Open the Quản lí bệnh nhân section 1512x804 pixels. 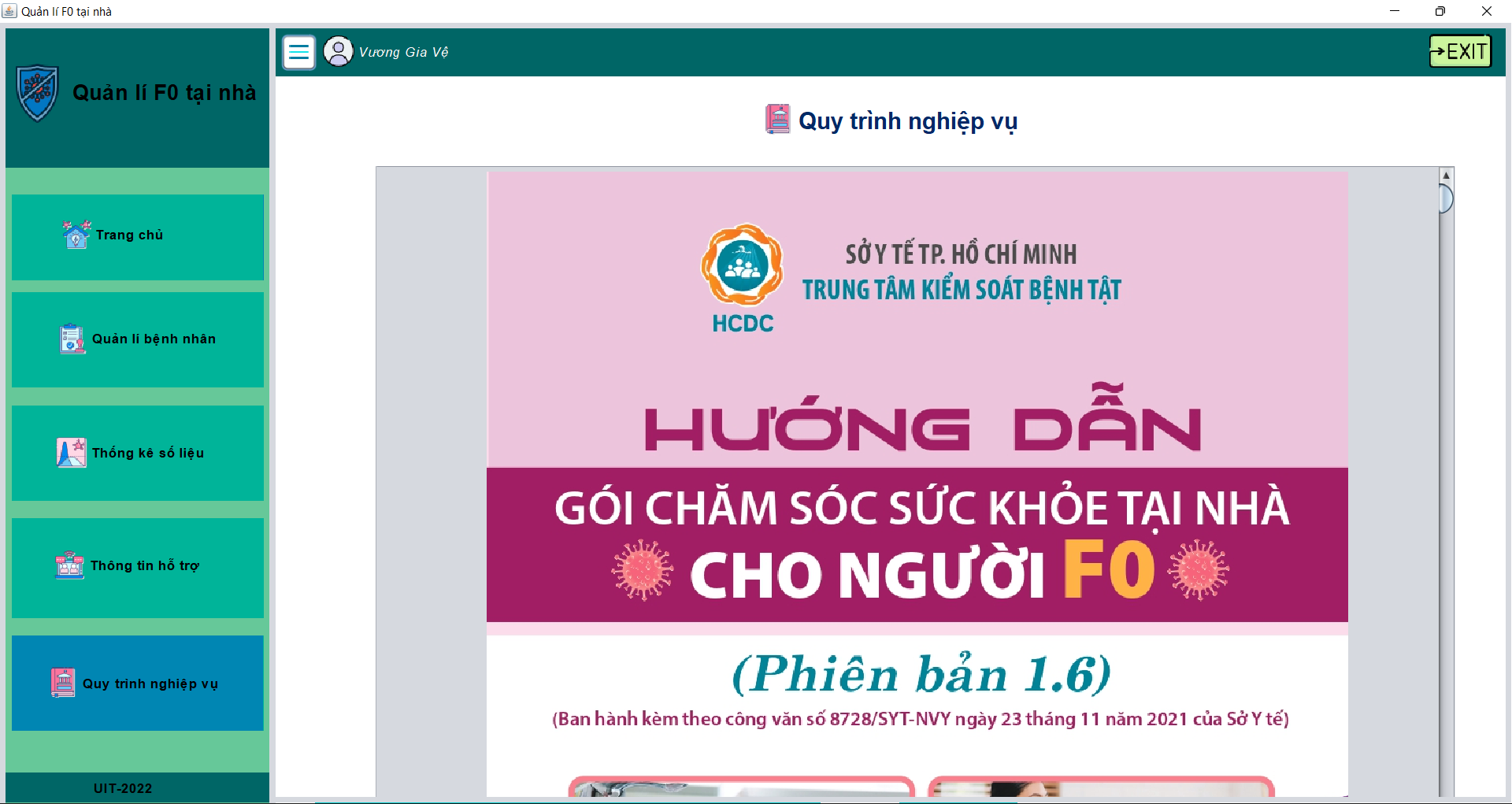[x=138, y=339]
